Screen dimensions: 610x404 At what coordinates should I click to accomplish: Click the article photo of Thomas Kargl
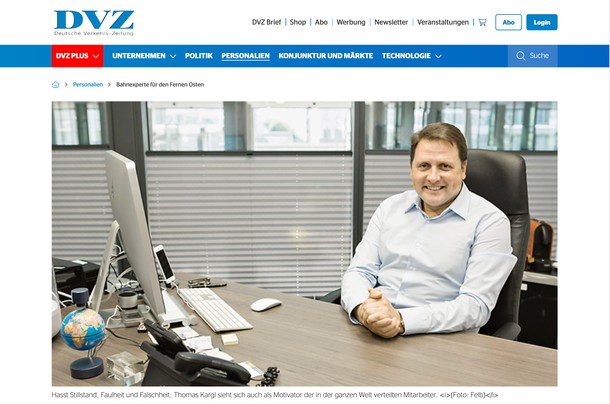tap(305, 244)
